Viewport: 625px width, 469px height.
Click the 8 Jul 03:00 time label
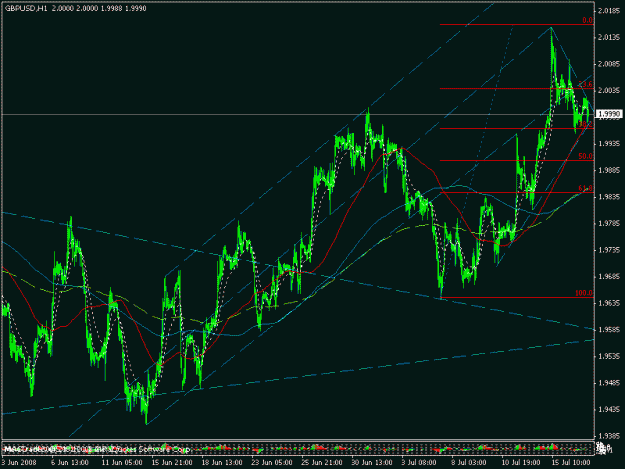point(468,463)
